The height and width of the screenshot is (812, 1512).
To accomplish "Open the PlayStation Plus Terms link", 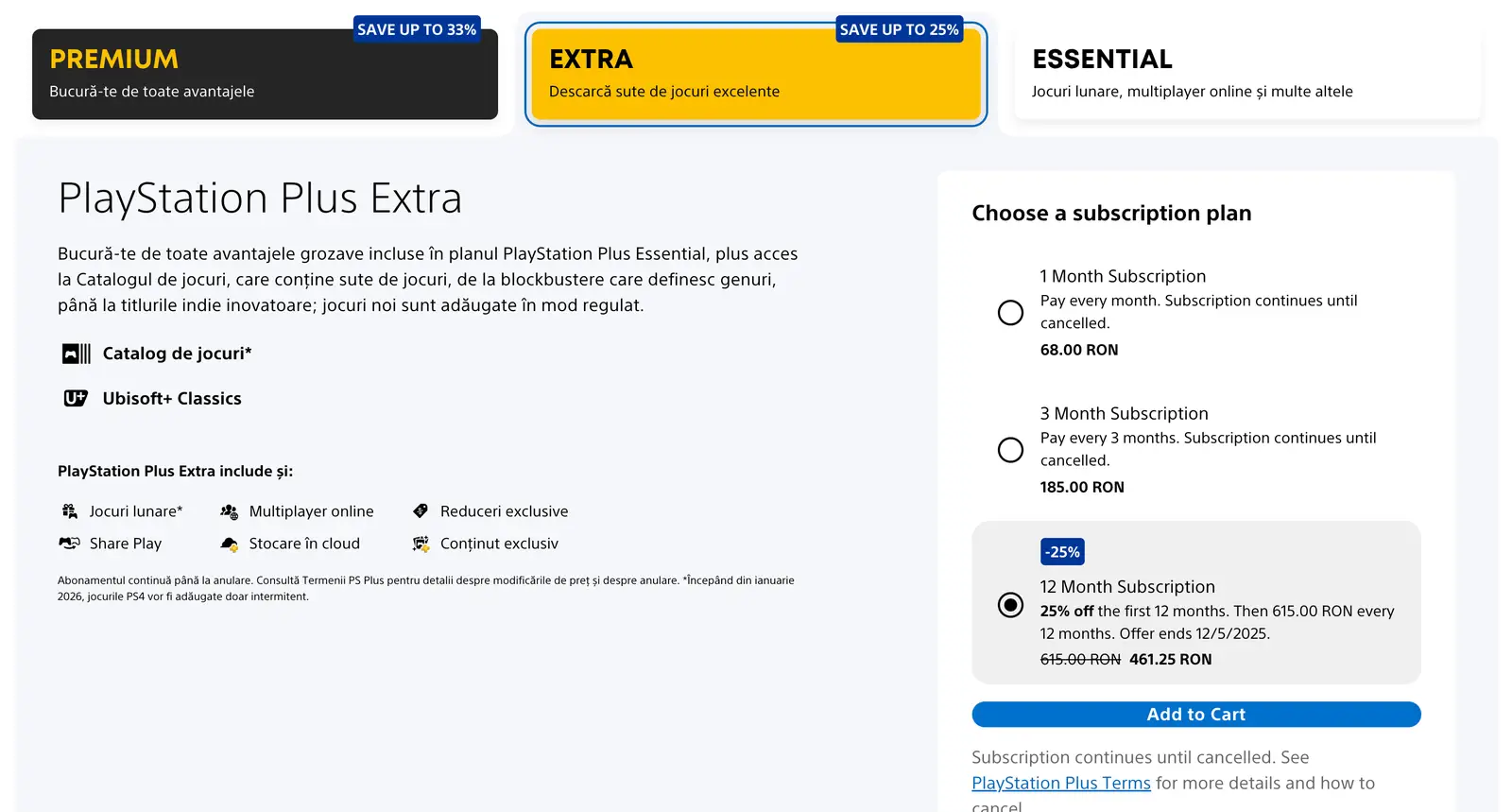I will click(1061, 784).
